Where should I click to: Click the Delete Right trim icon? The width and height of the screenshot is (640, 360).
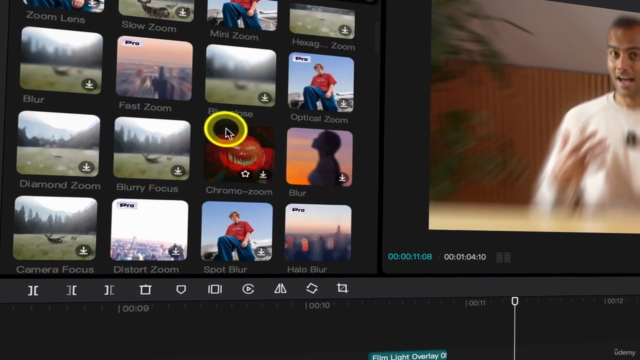(x=109, y=290)
